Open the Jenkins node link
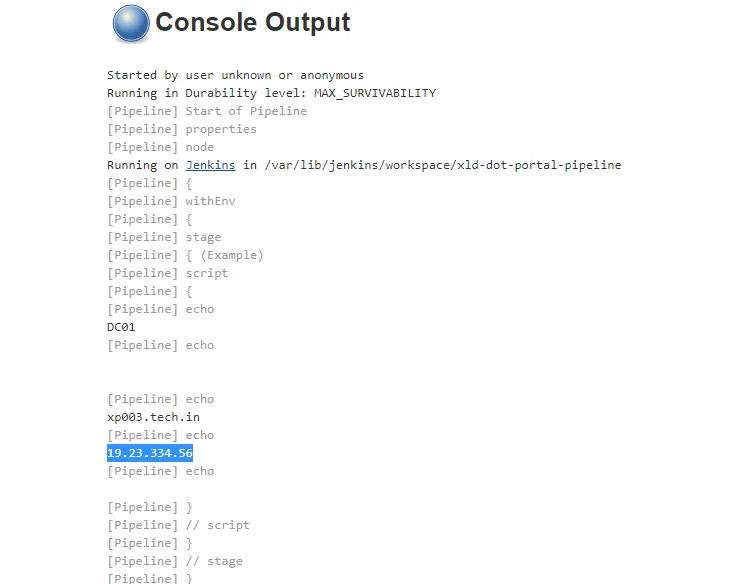Image resolution: width=734 pixels, height=584 pixels. click(211, 165)
